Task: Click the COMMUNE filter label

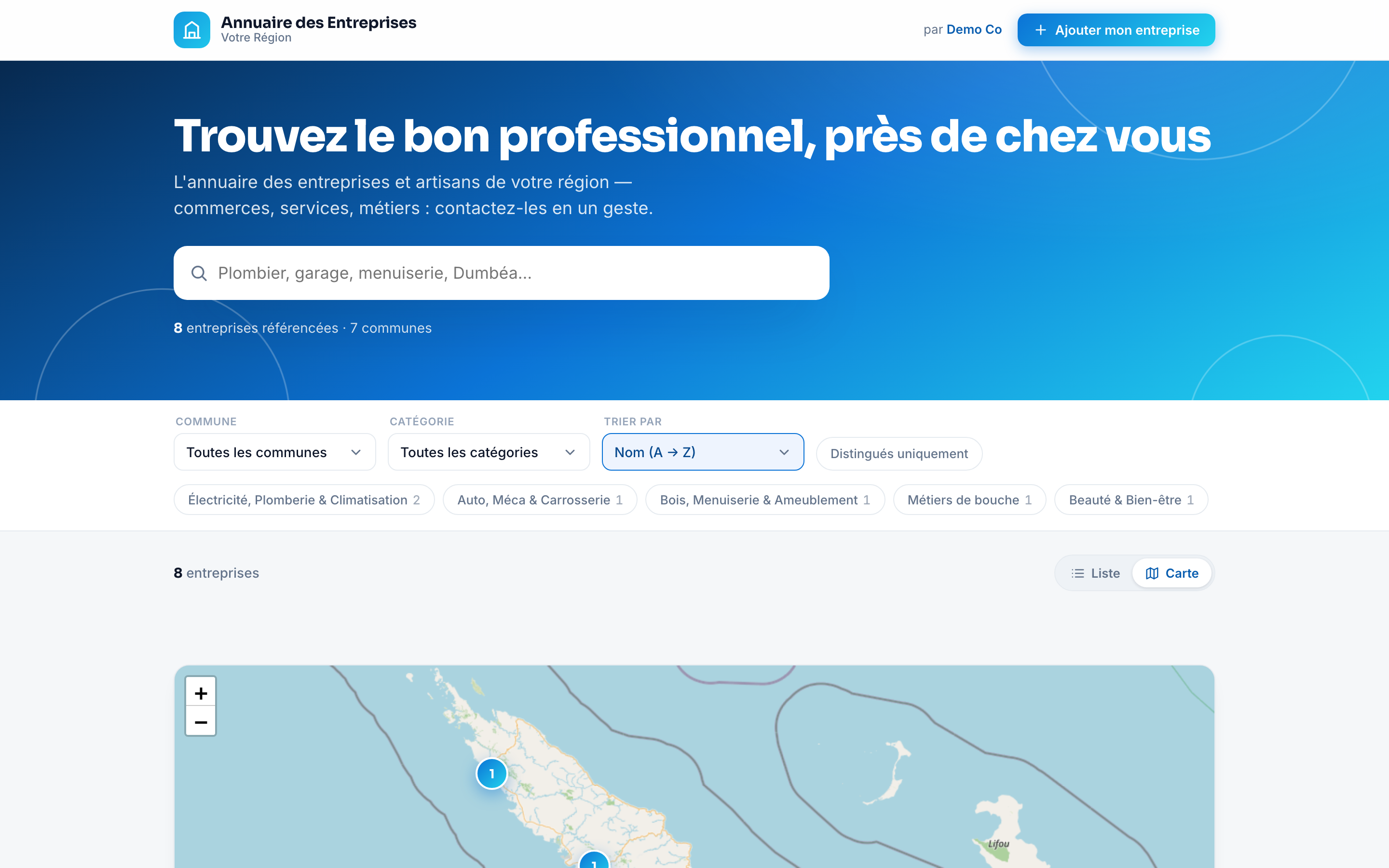Action: point(206,421)
